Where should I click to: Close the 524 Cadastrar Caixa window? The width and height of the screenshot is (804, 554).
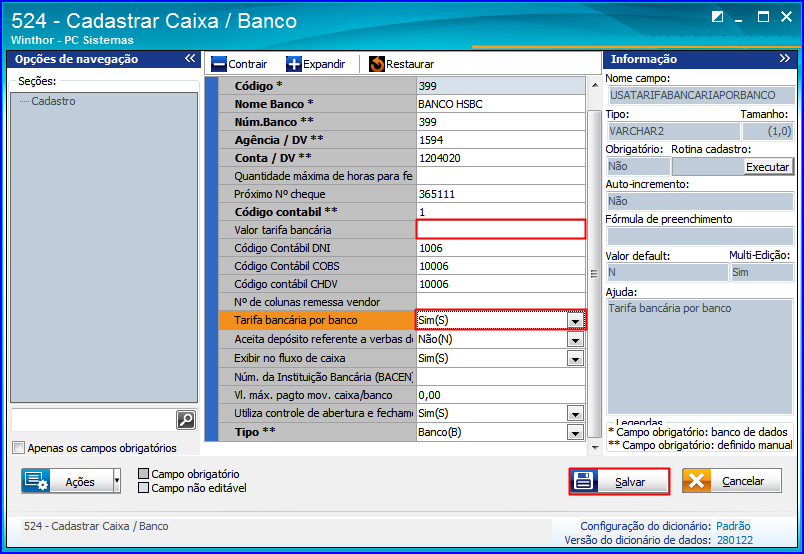tap(786, 16)
